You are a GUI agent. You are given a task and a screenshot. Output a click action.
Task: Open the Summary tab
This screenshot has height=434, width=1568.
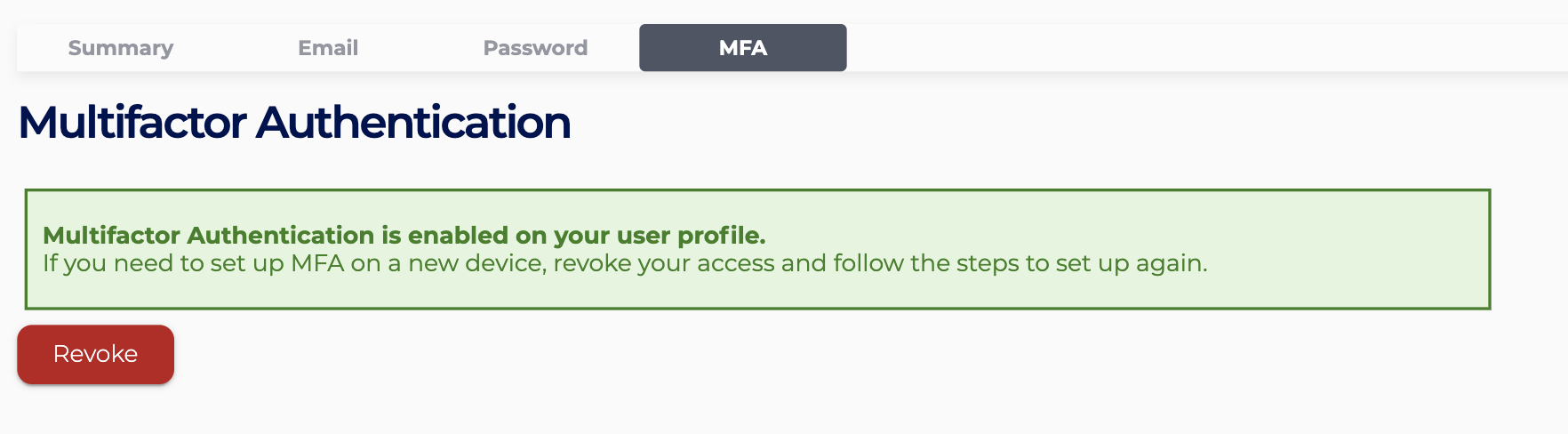tap(121, 48)
